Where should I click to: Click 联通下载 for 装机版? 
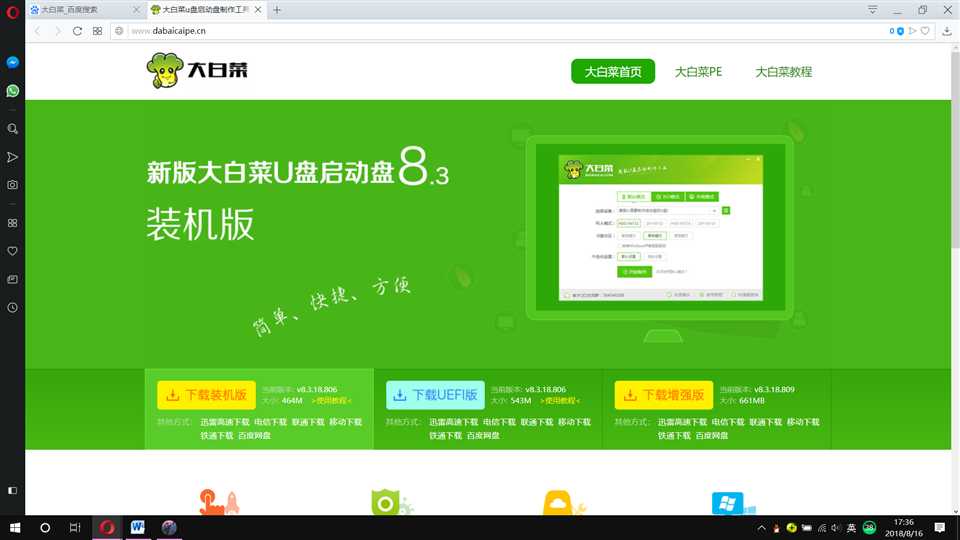pos(308,422)
